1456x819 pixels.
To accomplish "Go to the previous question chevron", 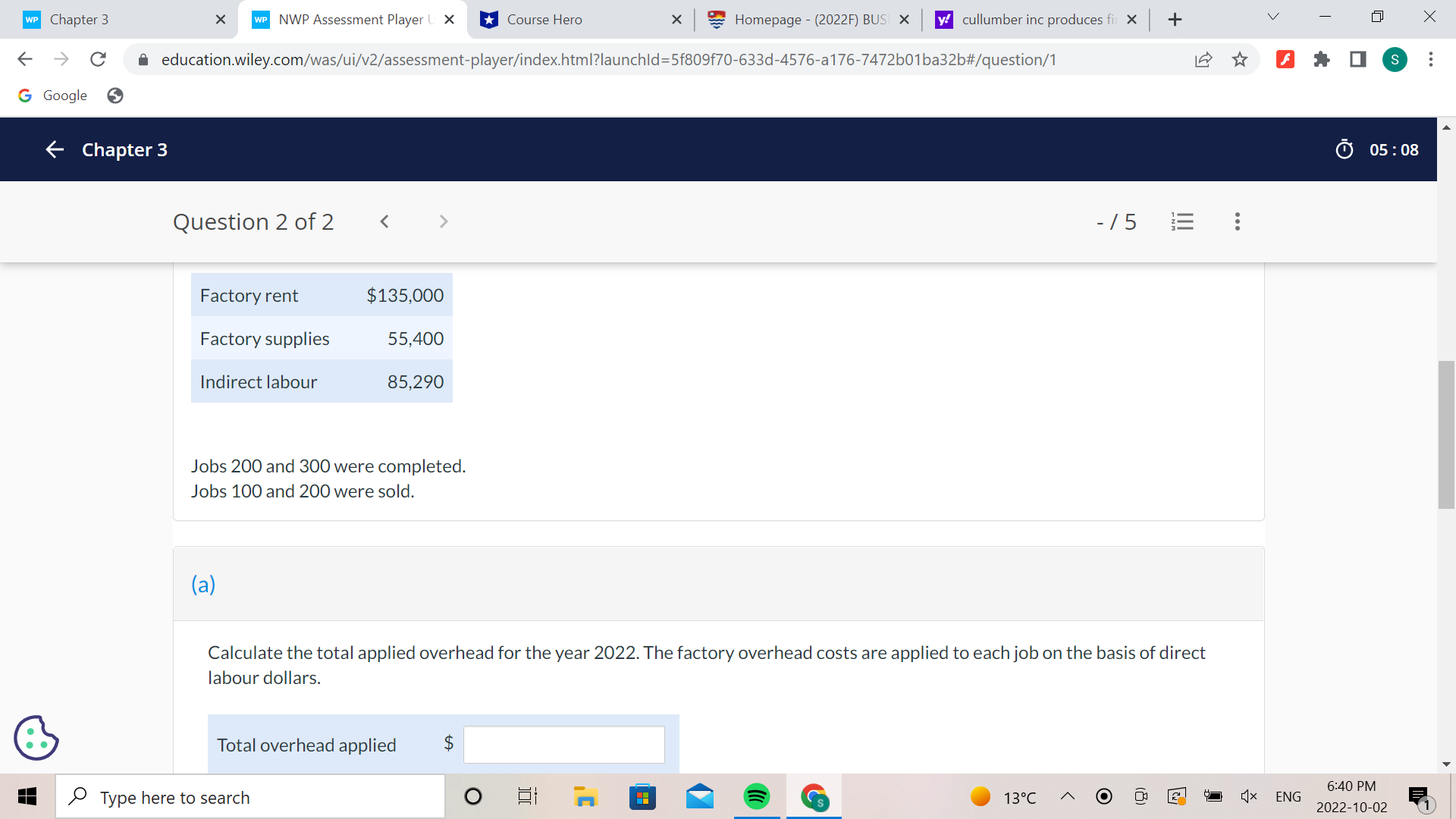I will tap(384, 221).
